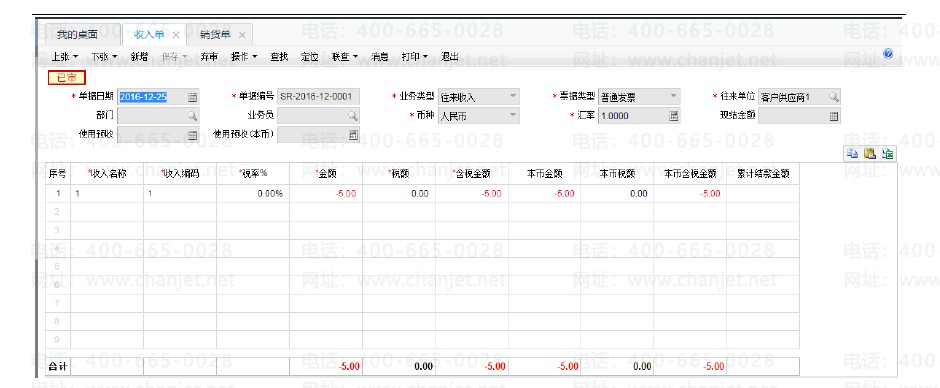The image size is (940, 388).
Task: Open the 操作 dropdown menu
Action: point(244,57)
